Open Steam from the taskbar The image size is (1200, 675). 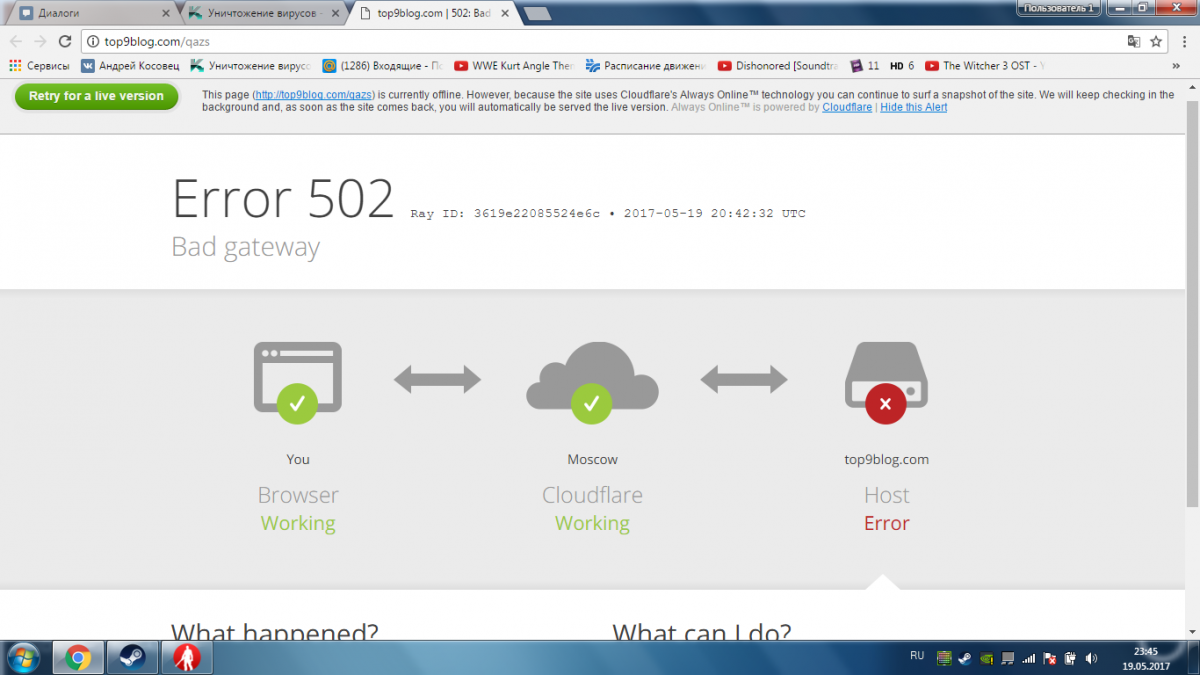coord(131,658)
